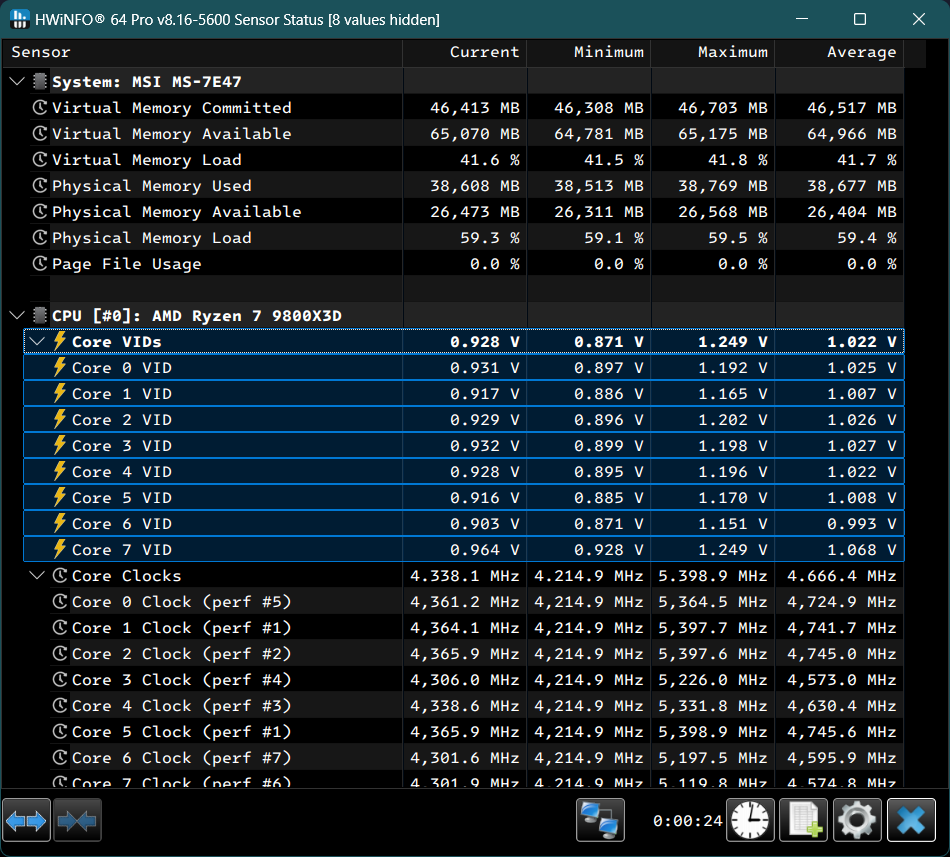950x857 pixels.
Task: Click the lightning icon beside Core 7 VID
Action: 59,549
